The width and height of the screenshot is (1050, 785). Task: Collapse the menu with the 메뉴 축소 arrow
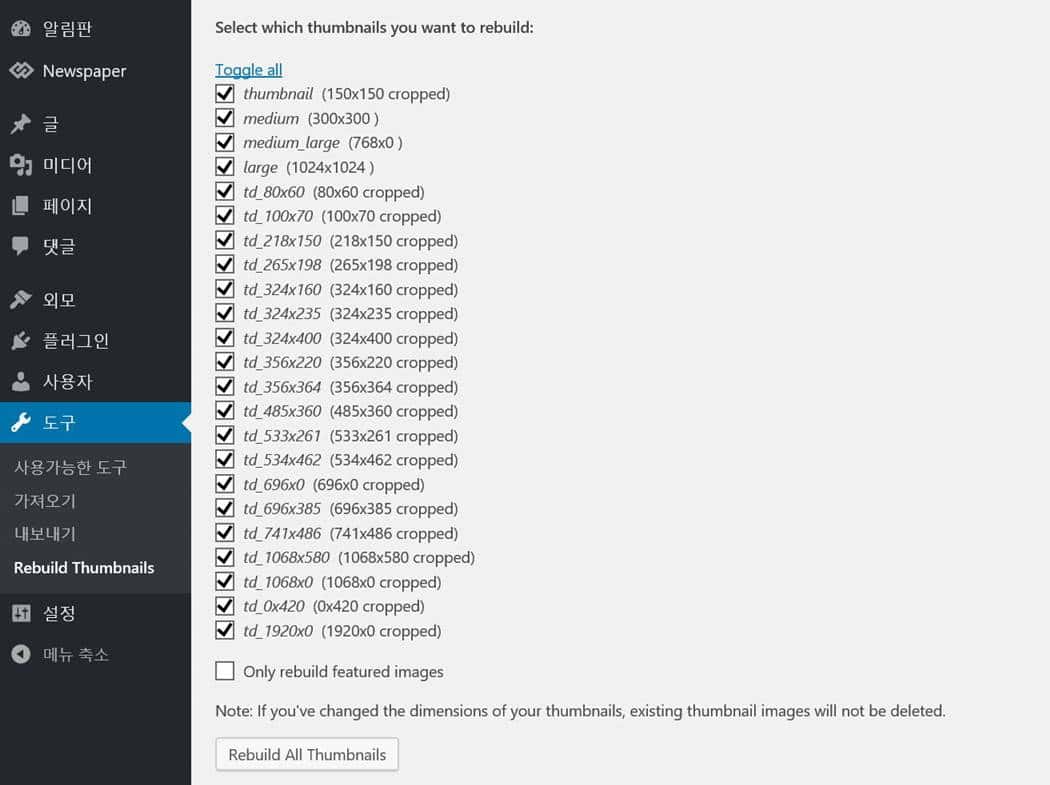[21, 654]
